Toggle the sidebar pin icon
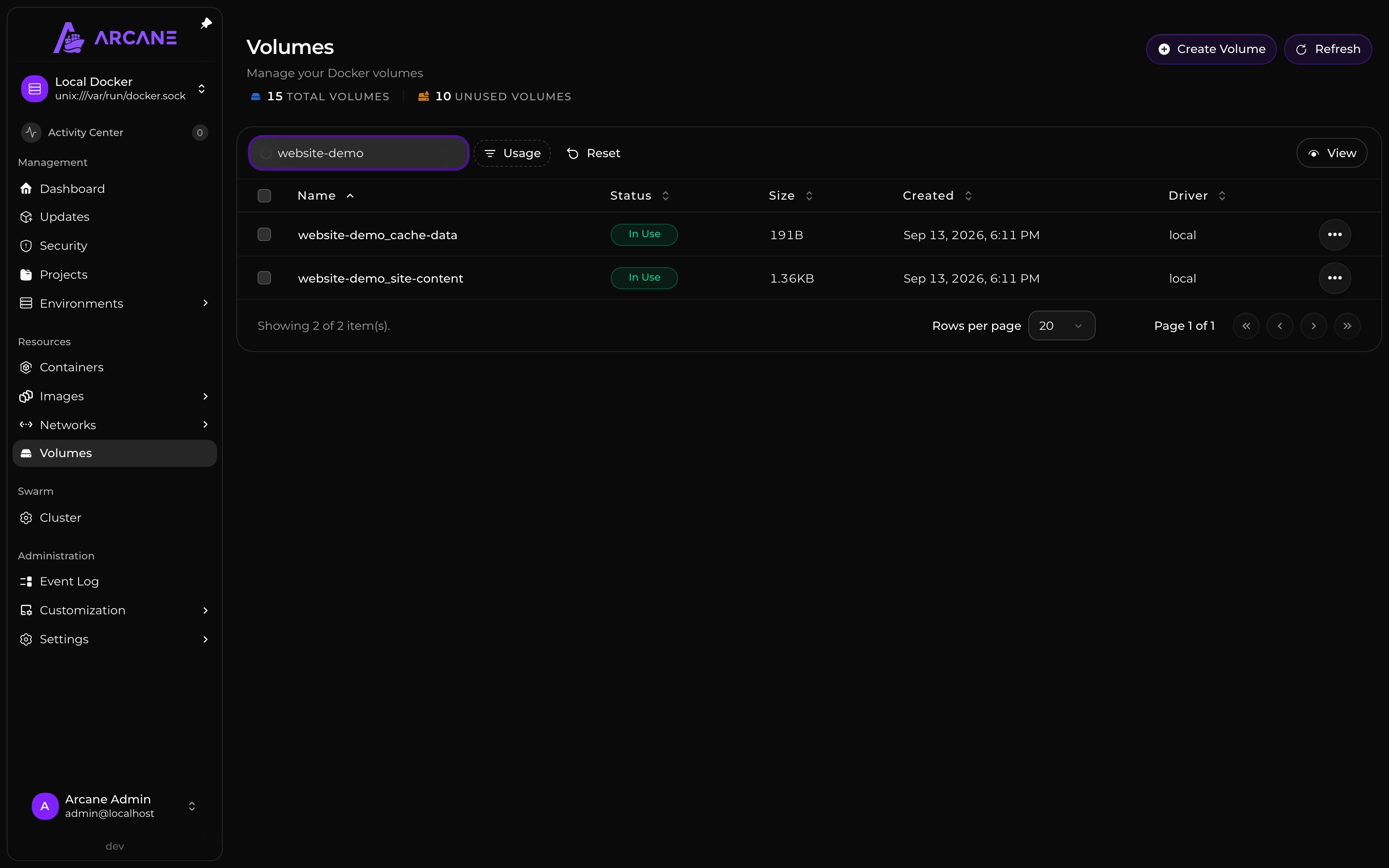The width and height of the screenshot is (1389, 868). tap(206, 24)
